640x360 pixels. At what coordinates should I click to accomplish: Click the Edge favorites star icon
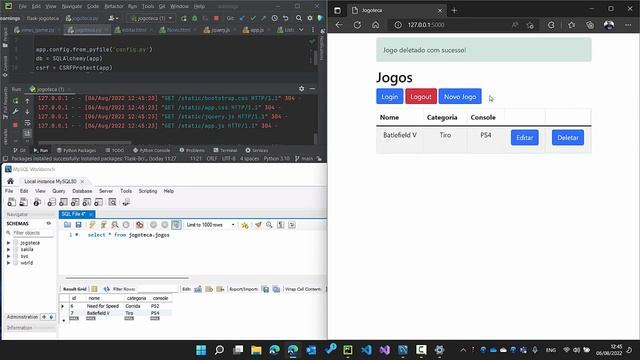[x=571, y=25]
